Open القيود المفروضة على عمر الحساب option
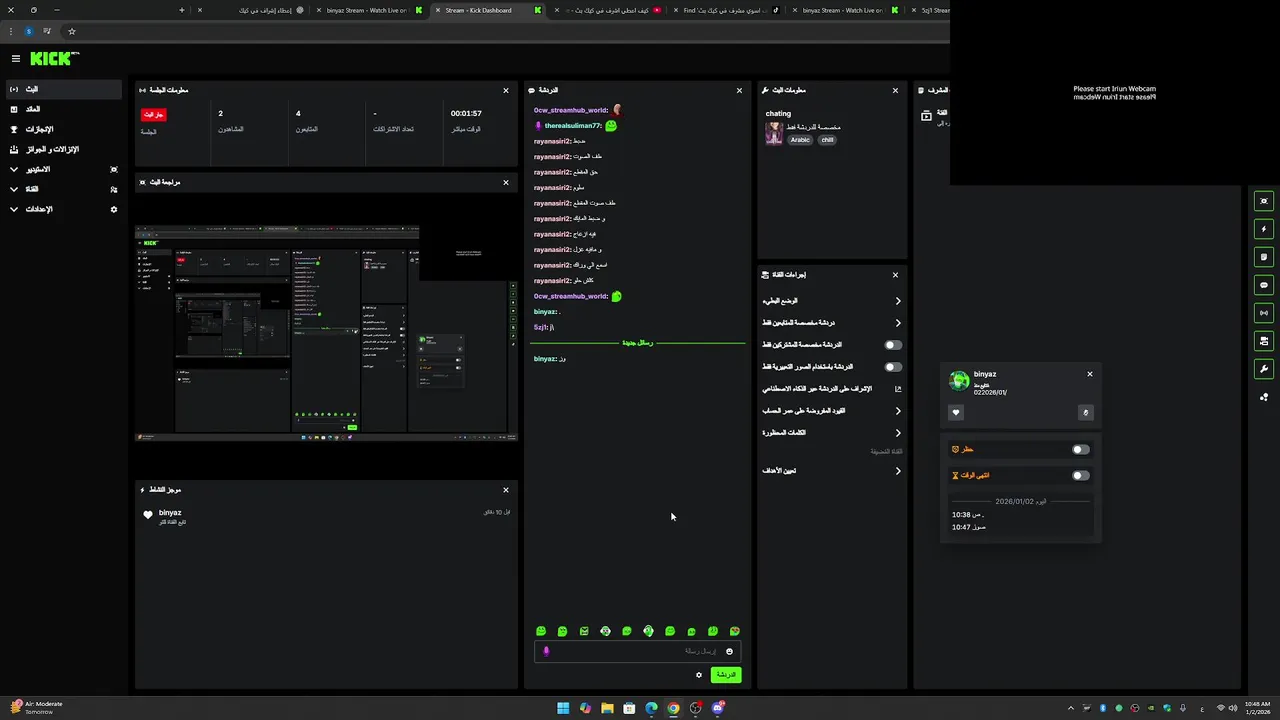 (832, 411)
